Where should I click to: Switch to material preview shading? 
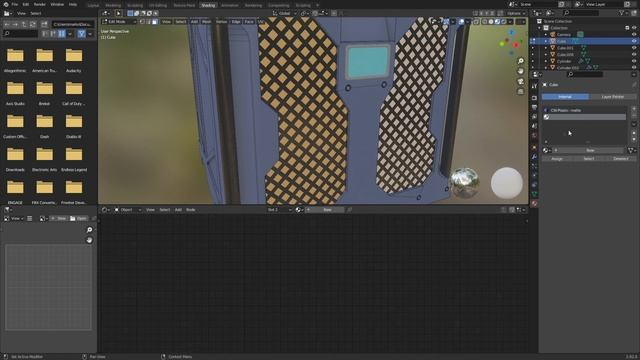(x=497, y=22)
